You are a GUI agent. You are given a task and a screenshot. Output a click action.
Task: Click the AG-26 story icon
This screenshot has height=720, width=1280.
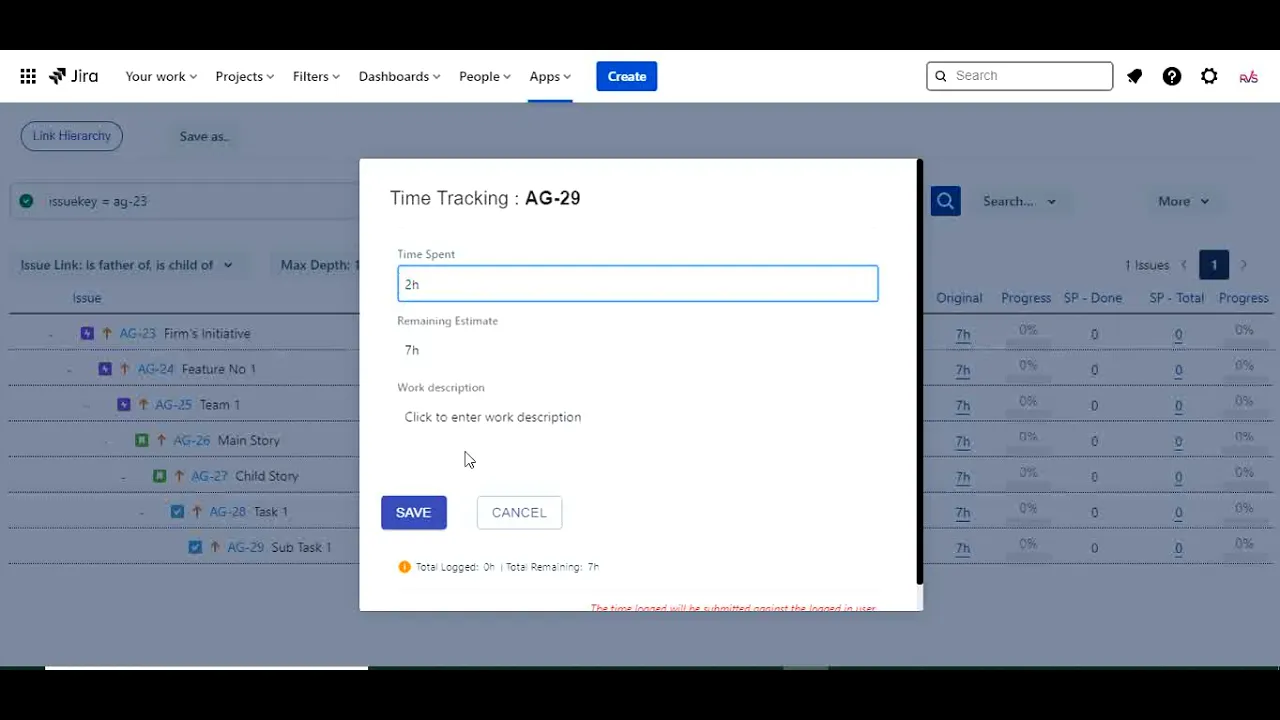(141, 440)
